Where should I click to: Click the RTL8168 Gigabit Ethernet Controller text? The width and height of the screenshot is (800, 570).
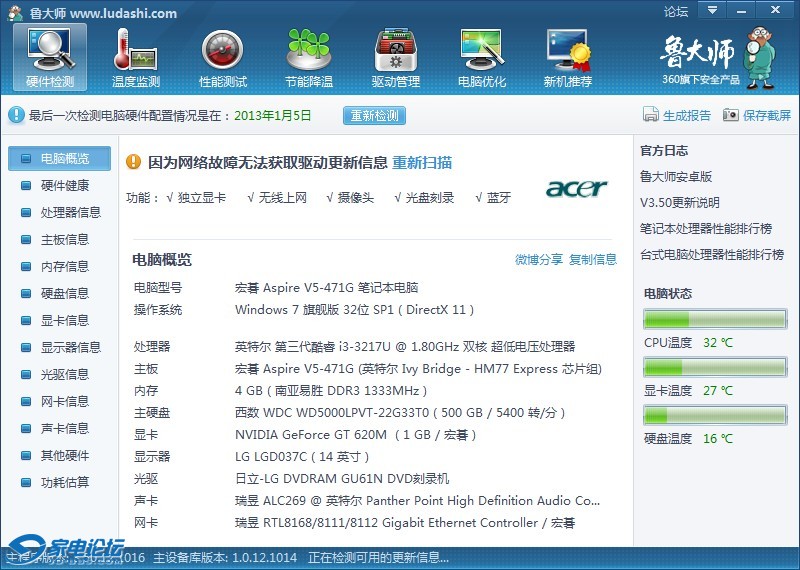tap(405, 523)
